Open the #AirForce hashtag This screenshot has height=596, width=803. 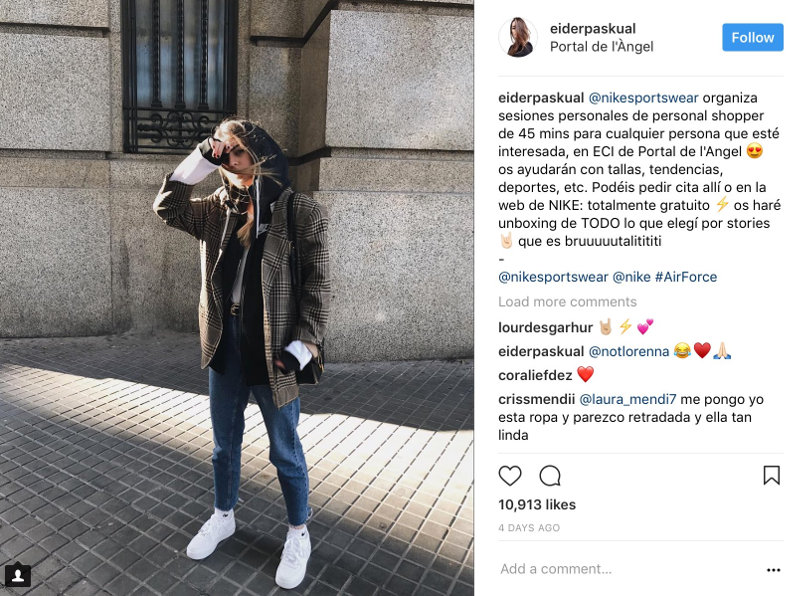pos(686,277)
